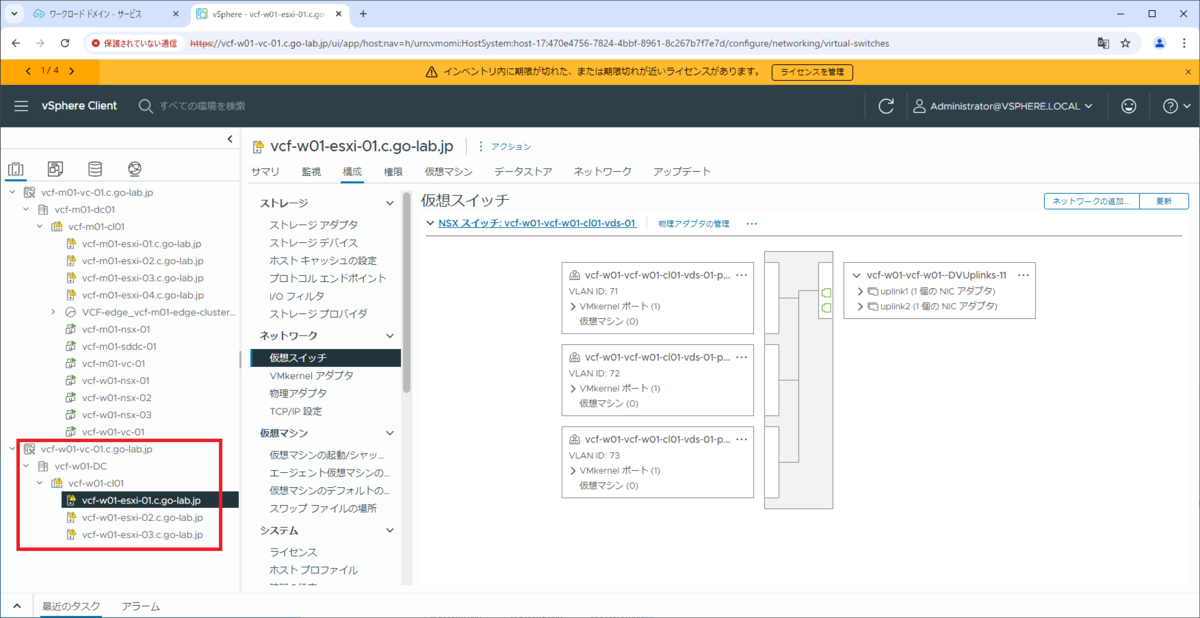Select the Storage inventory icon
The height and width of the screenshot is (618, 1200).
pyautogui.click(x=95, y=169)
